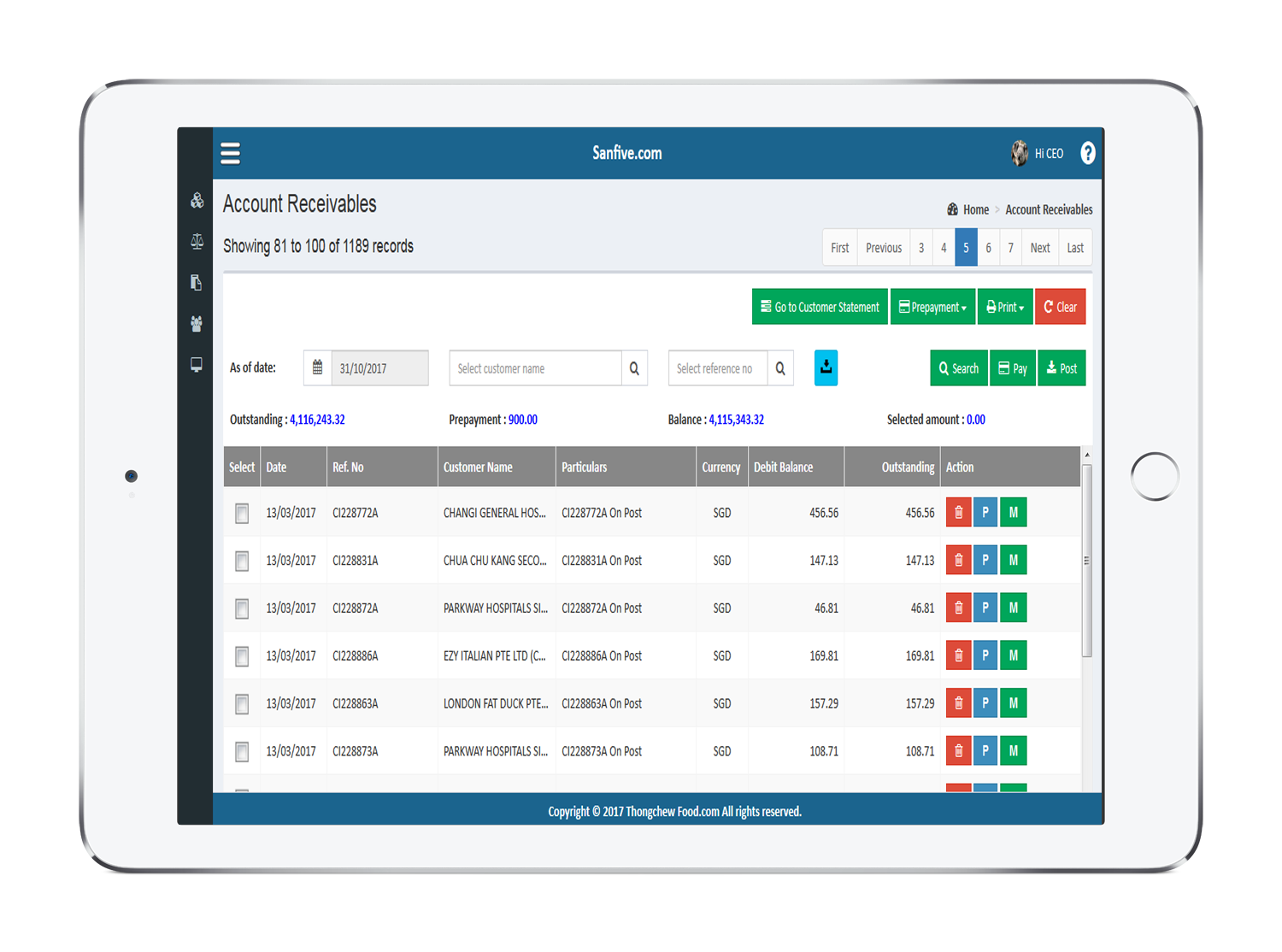Click P button for CI228772A
The image size is (1282, 952).
[x=985, y=513]
